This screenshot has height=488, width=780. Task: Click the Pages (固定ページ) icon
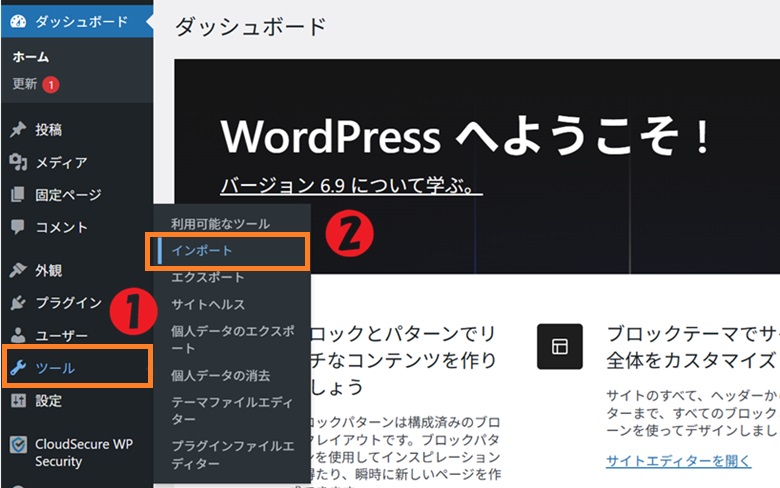(18, 195)
